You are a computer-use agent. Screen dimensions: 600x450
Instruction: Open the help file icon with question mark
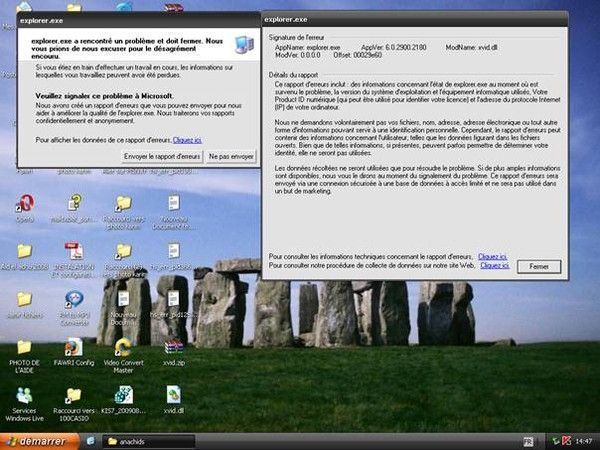click(x=74, y=202)
